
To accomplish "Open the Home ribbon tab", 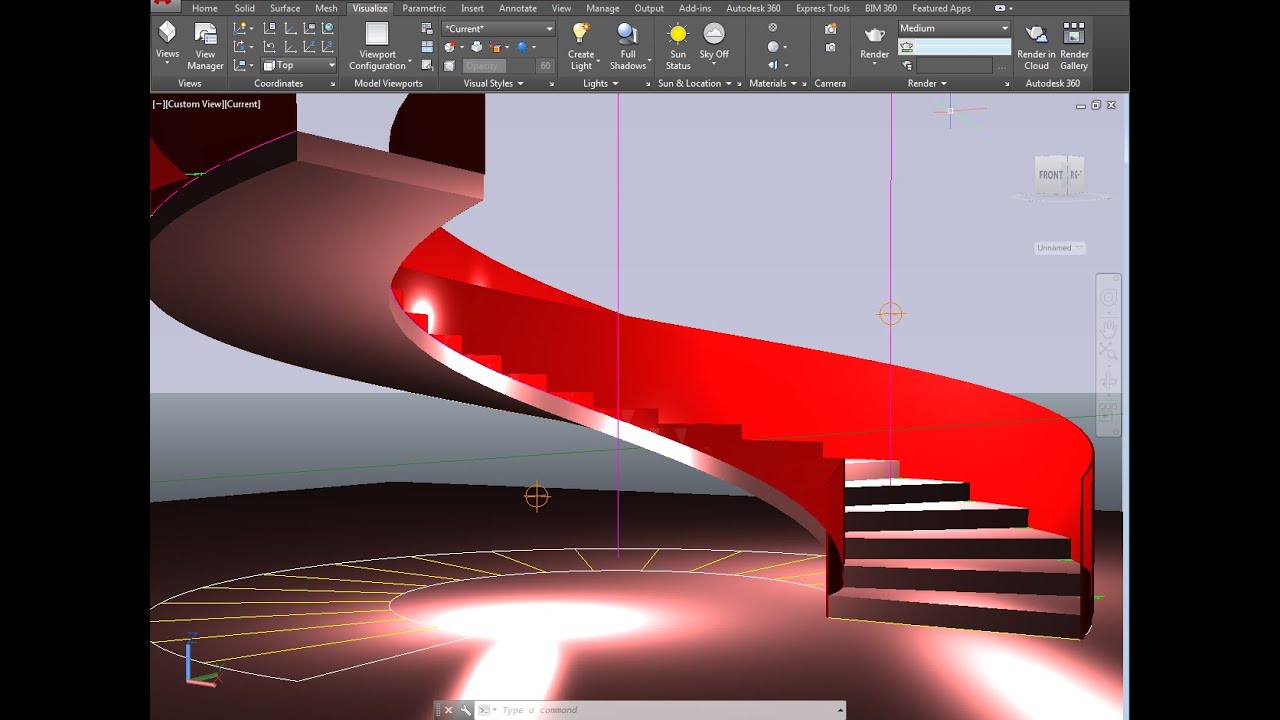I will pyautogui.click(x=204, y=8).
